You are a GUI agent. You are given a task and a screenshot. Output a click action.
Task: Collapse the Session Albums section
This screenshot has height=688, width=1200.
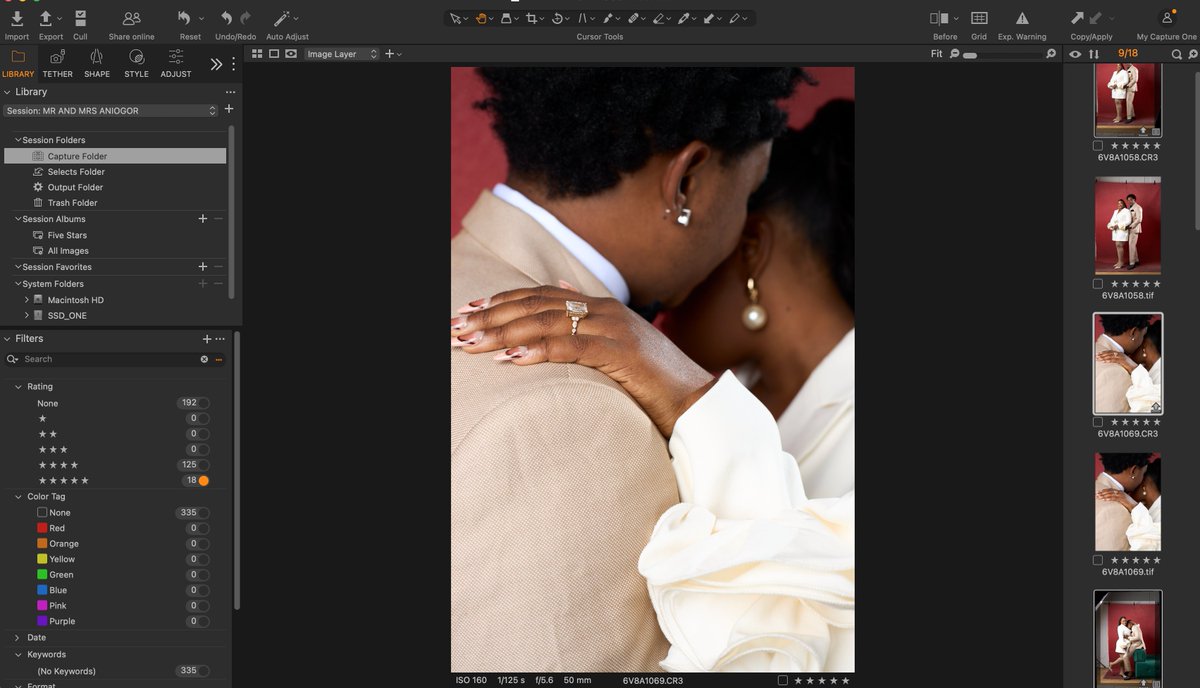coord(18,219)
